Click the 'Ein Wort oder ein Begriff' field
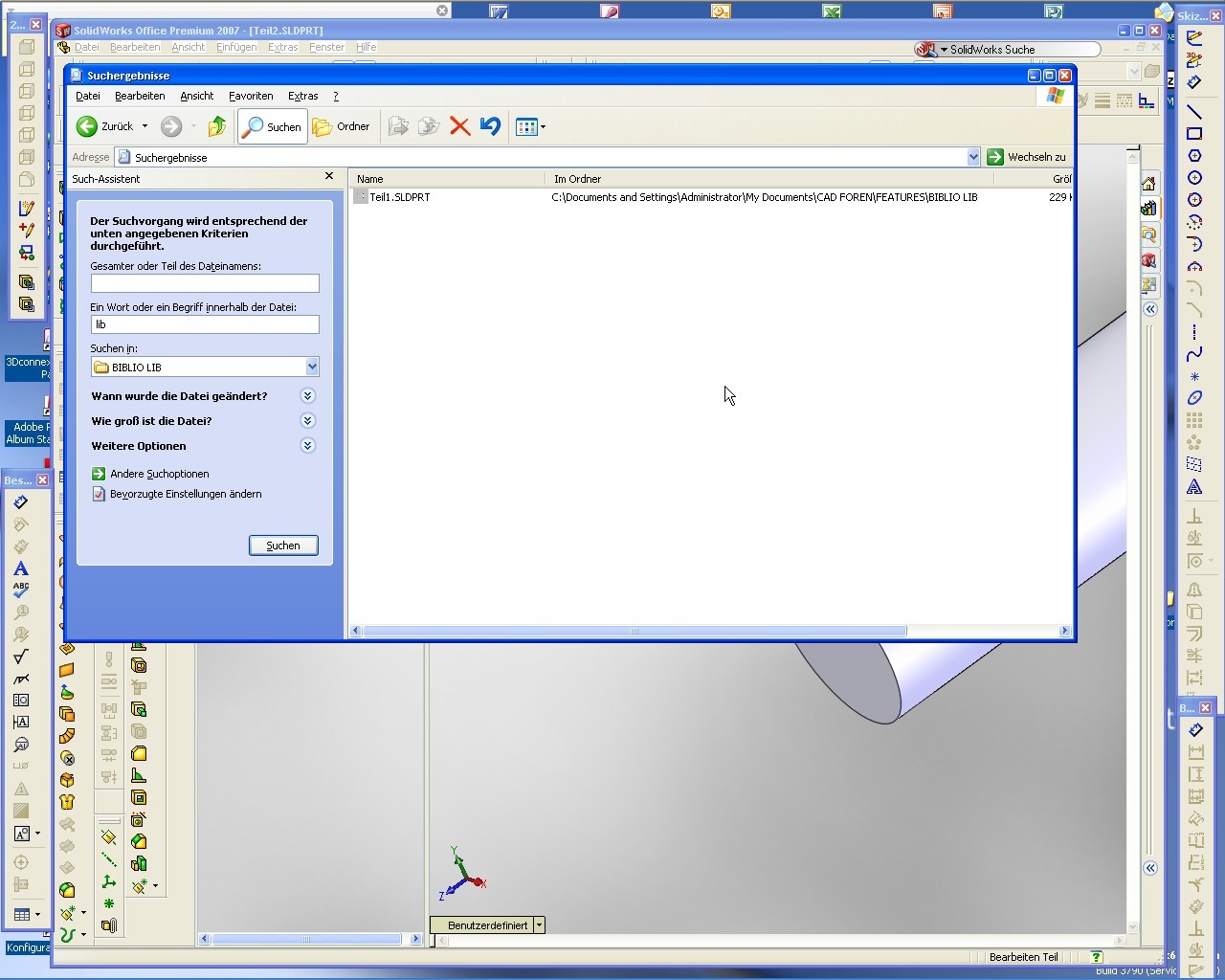 (205, 324)
